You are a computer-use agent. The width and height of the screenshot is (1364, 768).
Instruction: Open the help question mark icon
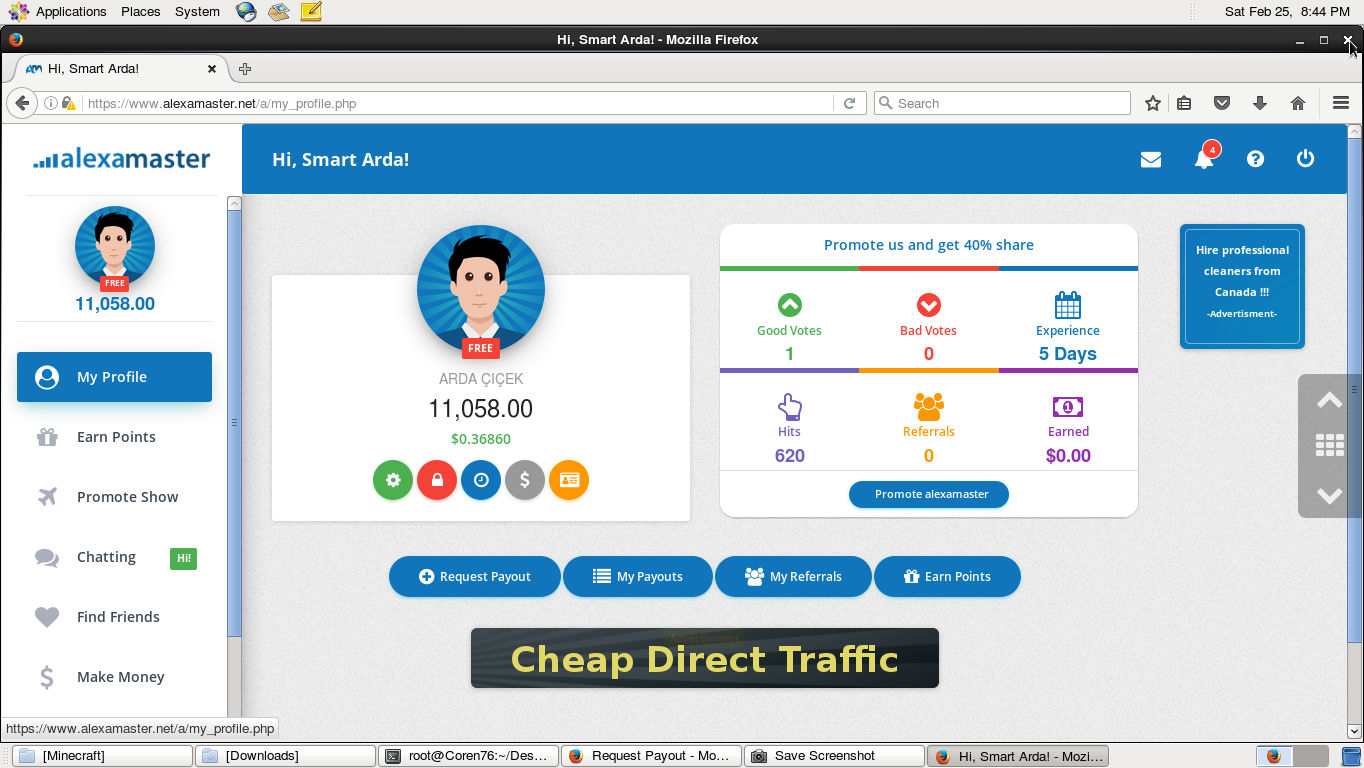[1256, 159]
